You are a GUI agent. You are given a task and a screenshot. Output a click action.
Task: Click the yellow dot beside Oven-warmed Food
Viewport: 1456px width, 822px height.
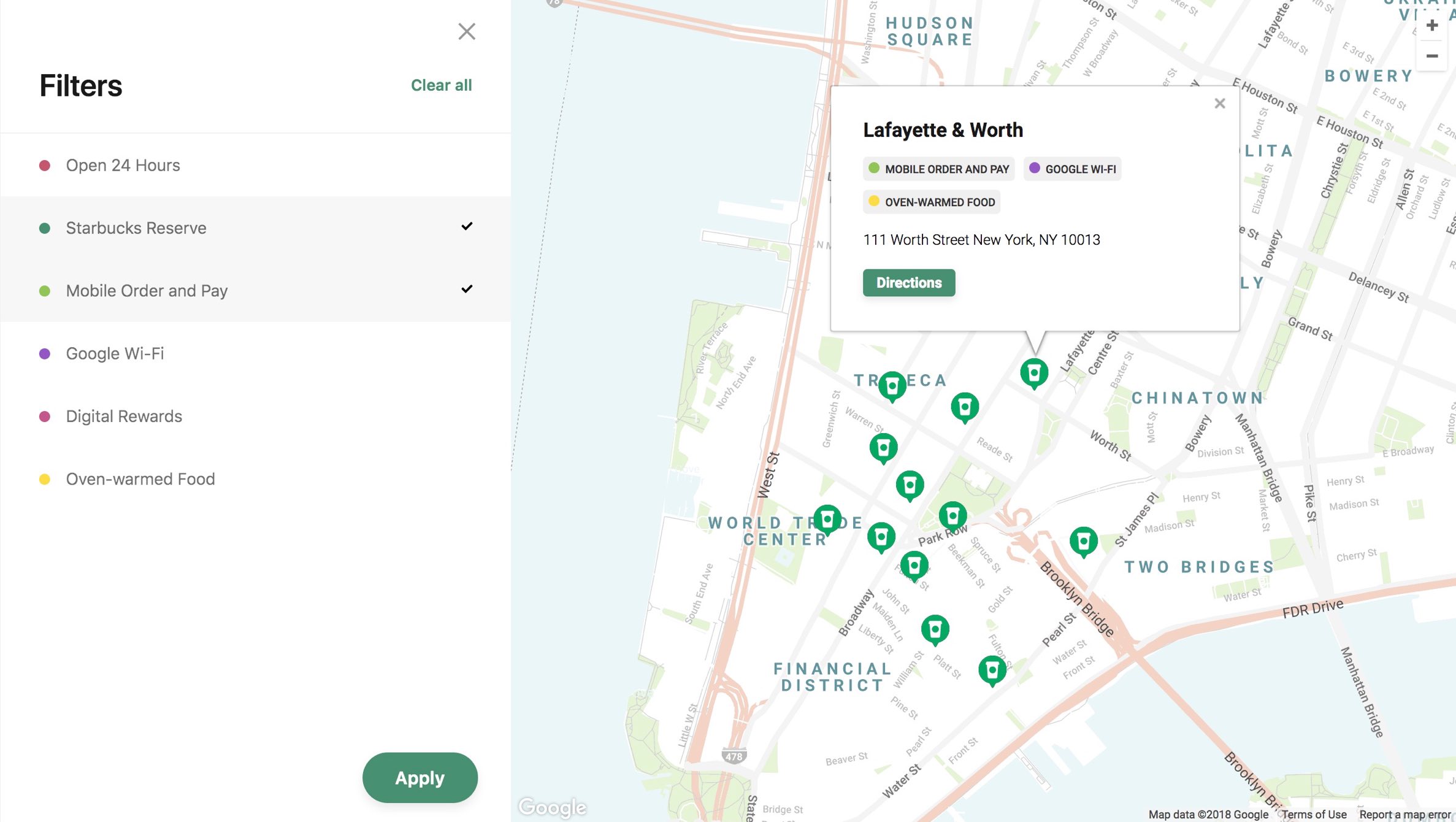click(x=45, y=478)
